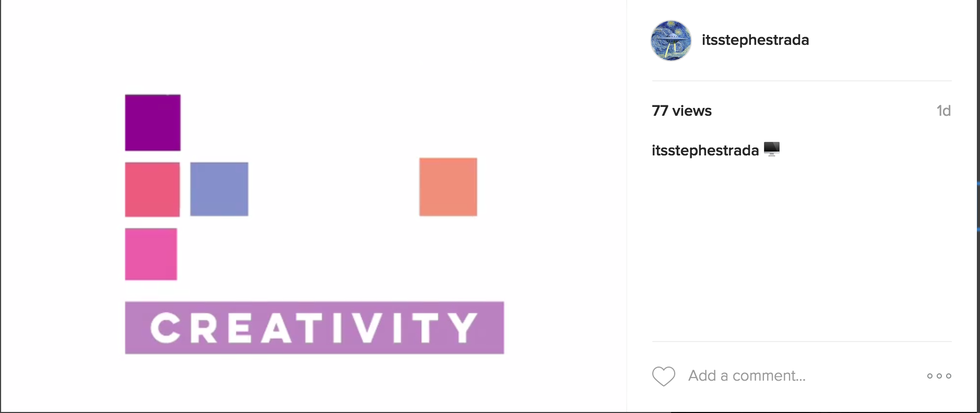Click the username in the caption
Image resolution: width=980 pixels, height=413 pixels.
[705, 151]
